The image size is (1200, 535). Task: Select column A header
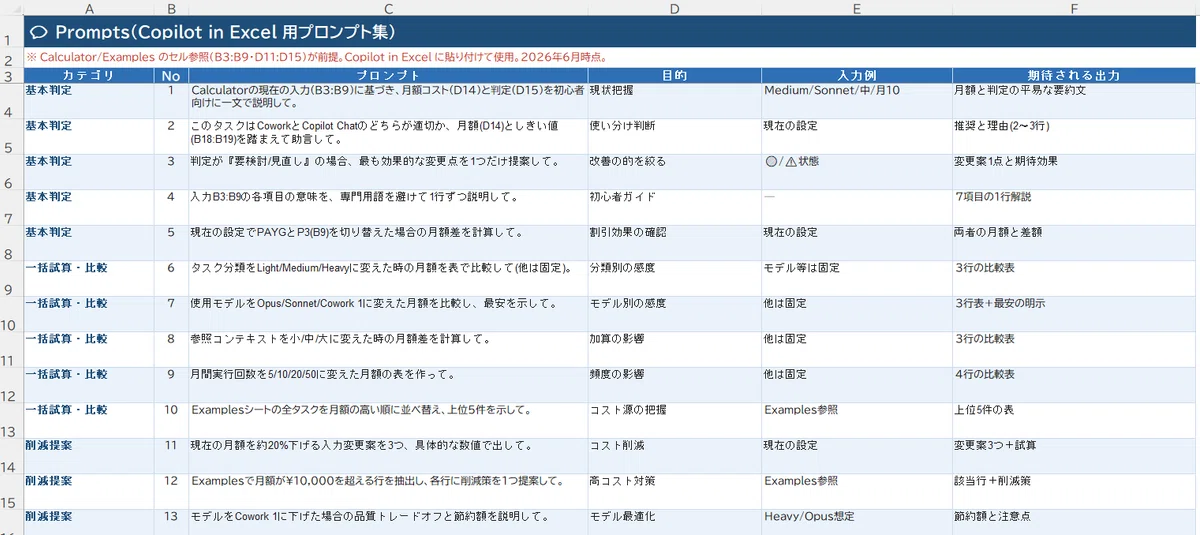(90, 8)
